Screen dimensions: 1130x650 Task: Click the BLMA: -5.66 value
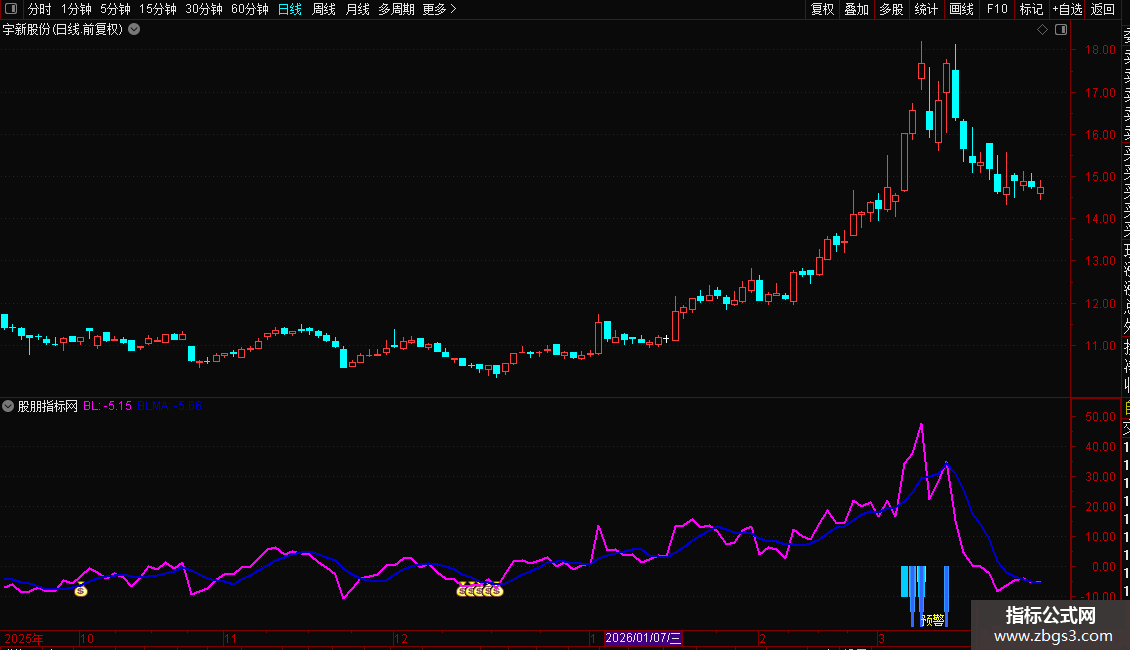(x=169, y=406)
